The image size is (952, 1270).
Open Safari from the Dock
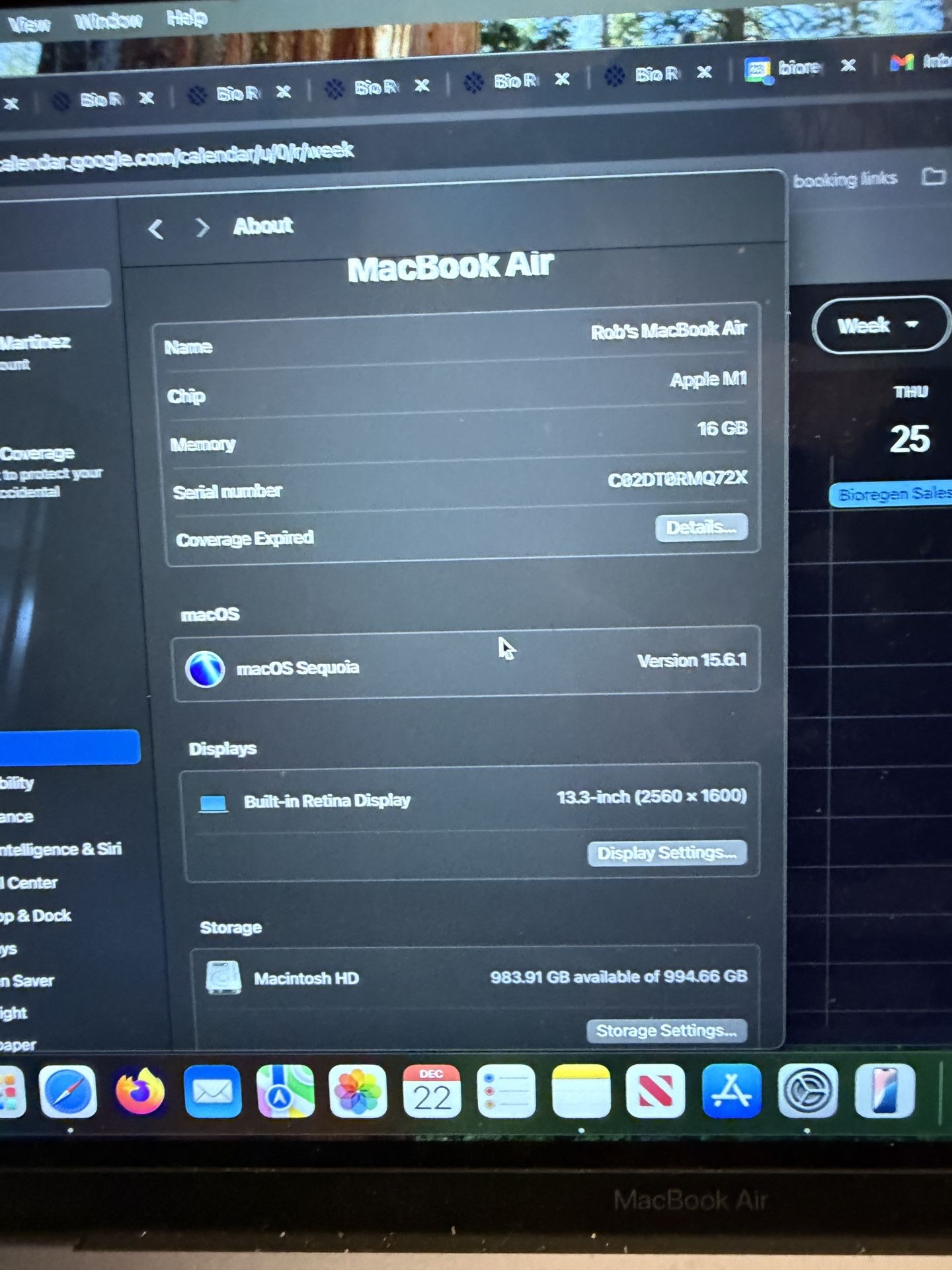67,1091
